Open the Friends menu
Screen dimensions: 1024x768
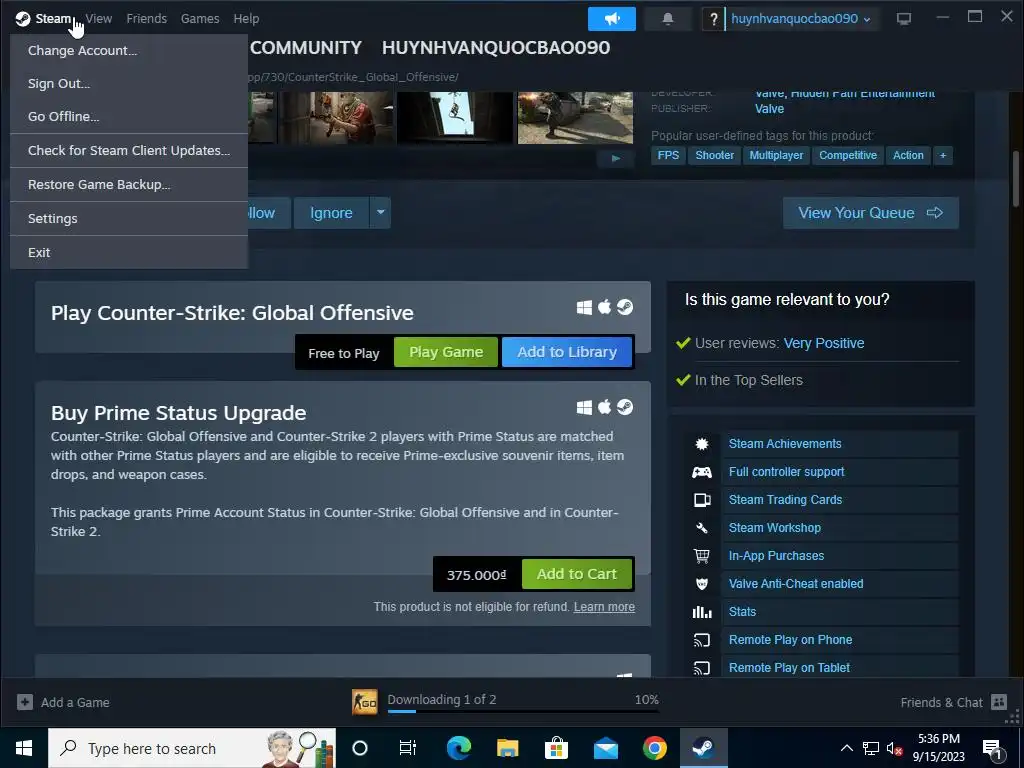click(146, 19)
